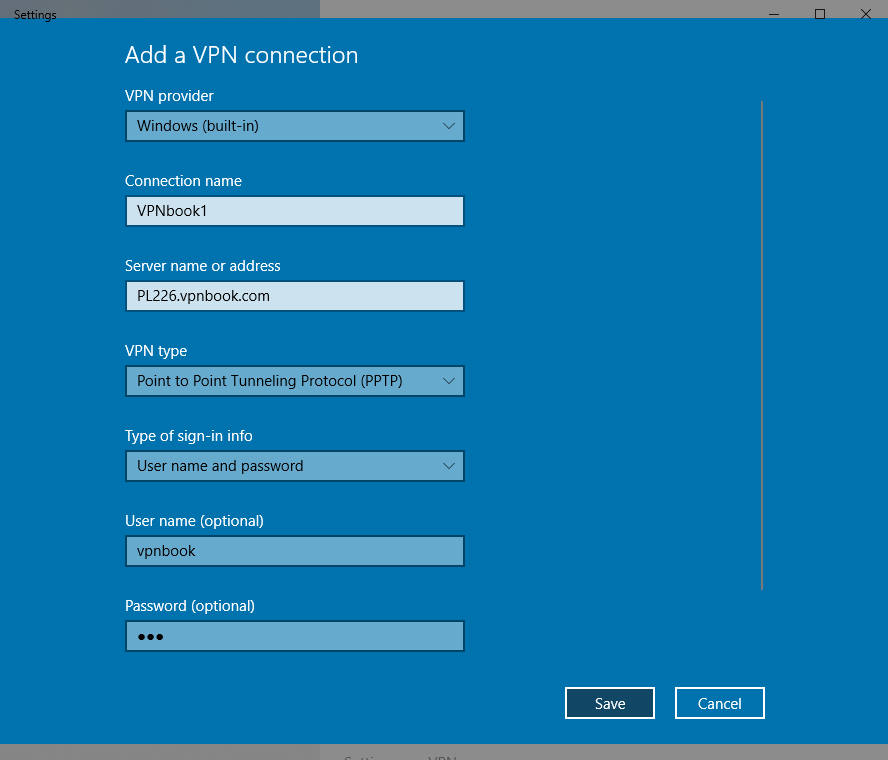Maximize the Settings window

tap(820, 14)
